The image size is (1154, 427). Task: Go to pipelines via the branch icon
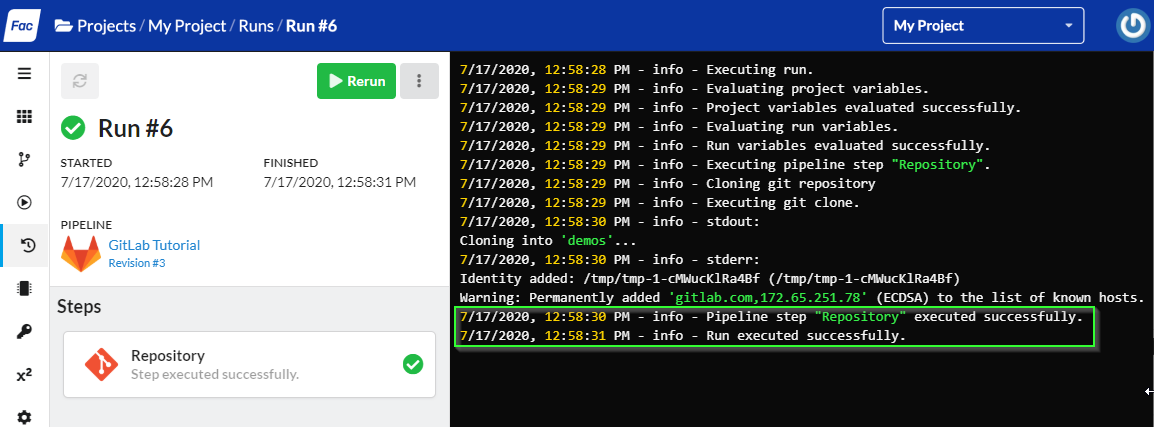coord(24,159)
